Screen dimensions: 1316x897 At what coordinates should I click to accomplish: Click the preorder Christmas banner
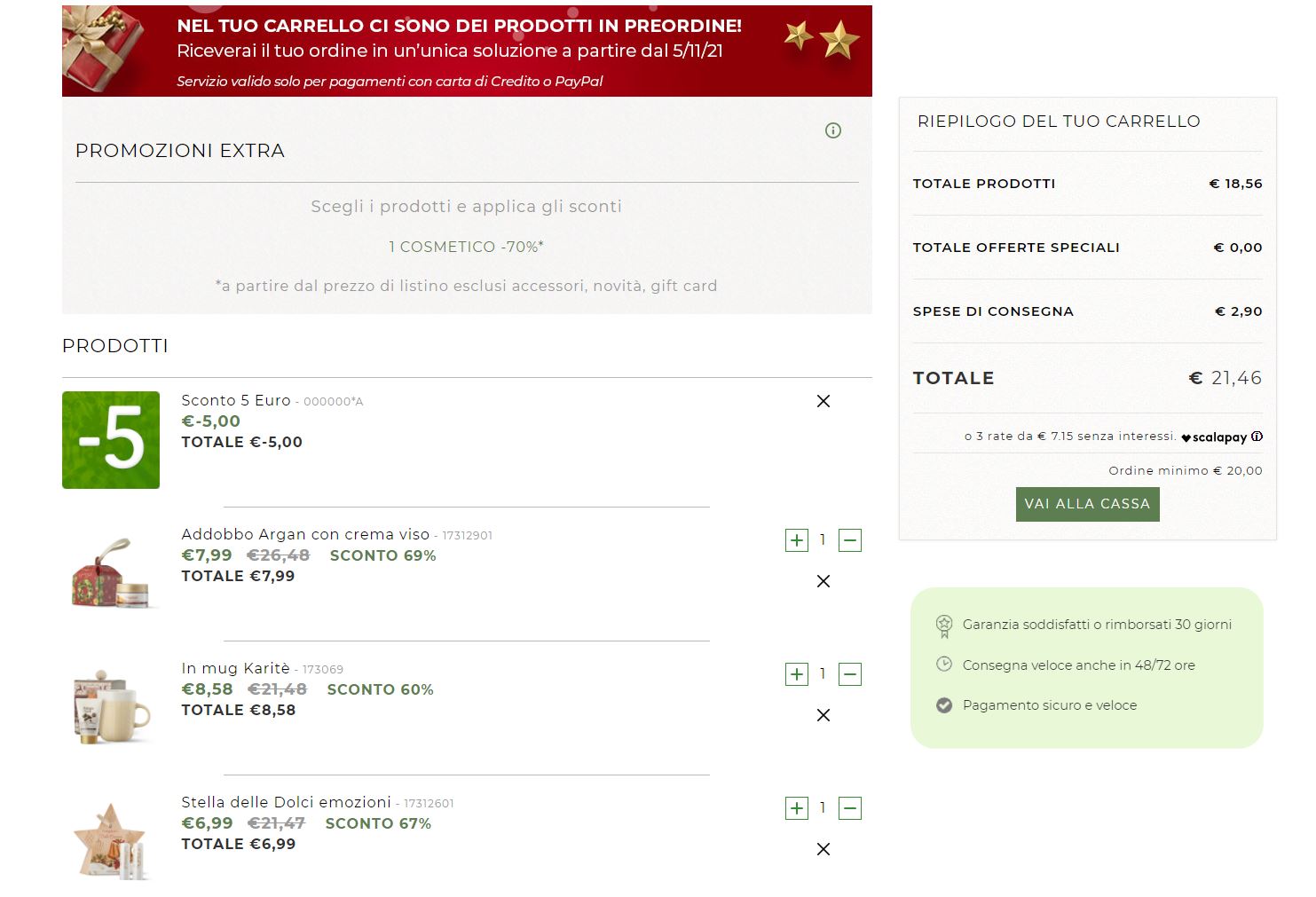point(467,51)
